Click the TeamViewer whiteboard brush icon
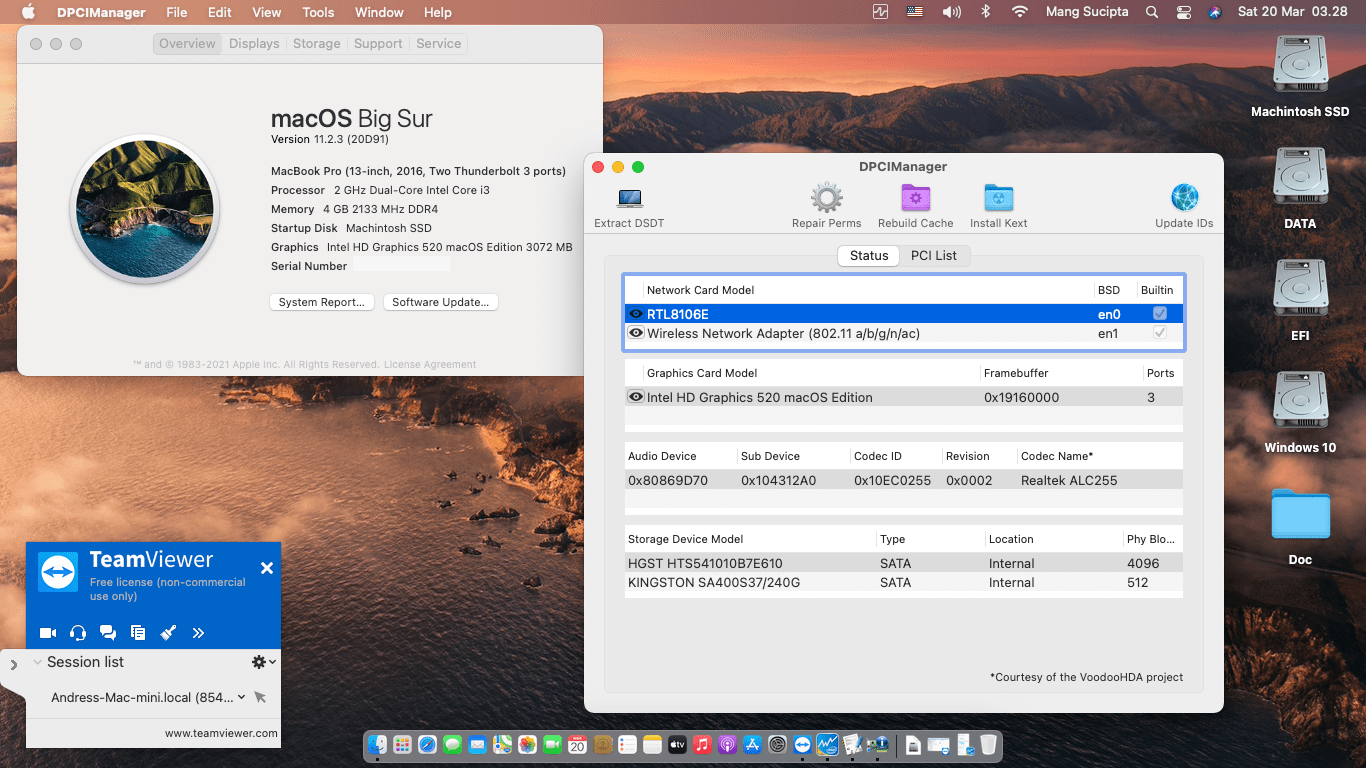The width and height of the screenshot is (1366, 768). [168, 633]
